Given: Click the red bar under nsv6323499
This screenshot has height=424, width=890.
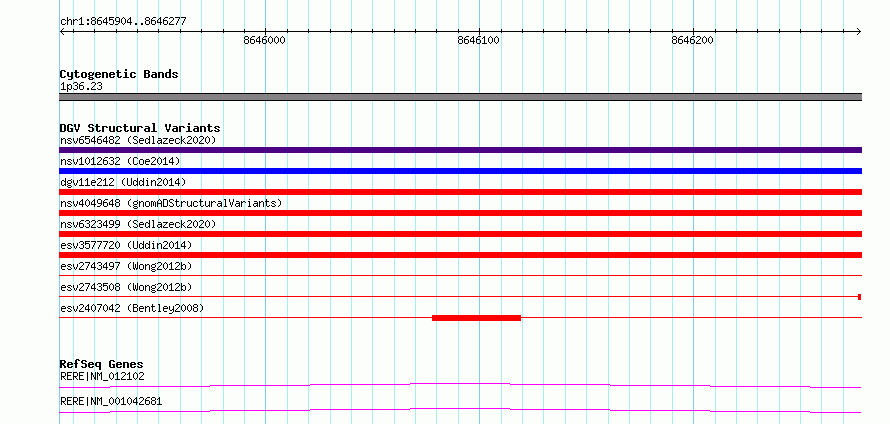Looking at the screenshot, I should pyautogui.click(x=461, y=234).
